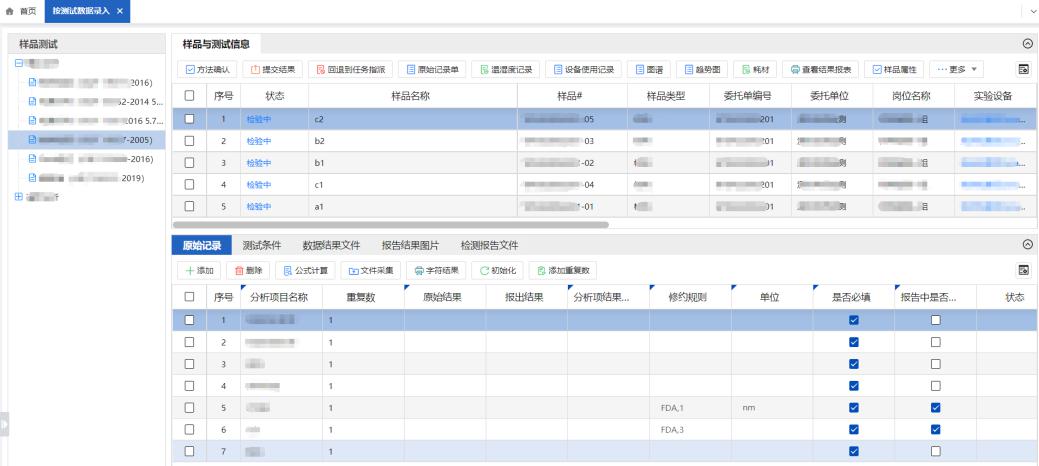Check 报告中是否 box for analysis row 1
This screenshot has height=466, width=1039.
click(935, 320)
